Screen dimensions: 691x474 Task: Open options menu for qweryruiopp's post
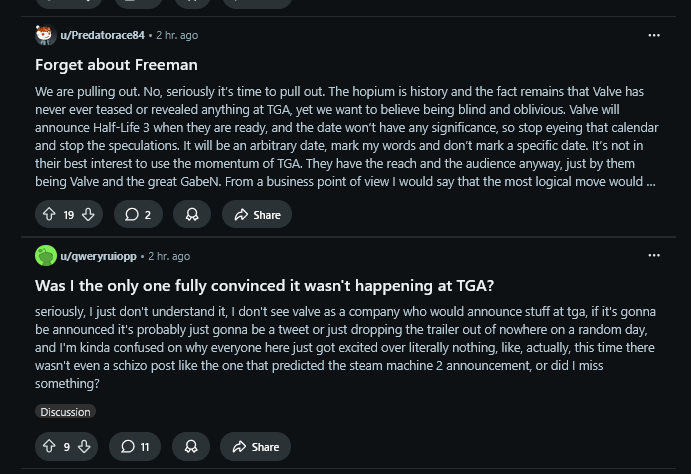tap(654, 256)
